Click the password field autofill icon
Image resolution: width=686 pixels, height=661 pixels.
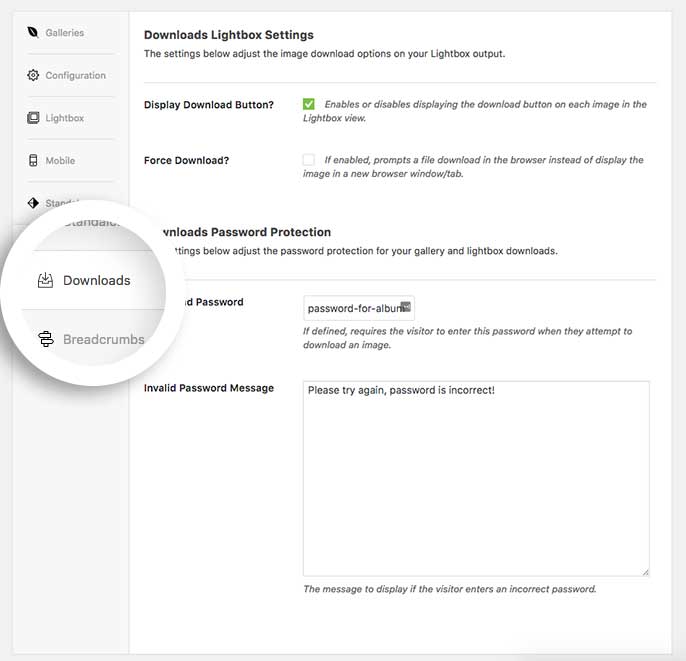tap(406, 307)
